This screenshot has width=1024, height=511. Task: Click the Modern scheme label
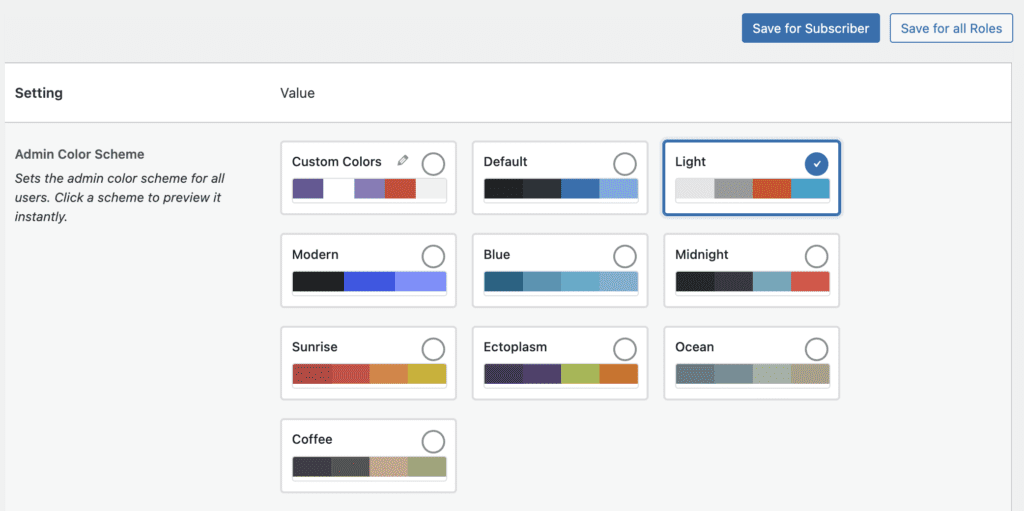coord(315,254)
